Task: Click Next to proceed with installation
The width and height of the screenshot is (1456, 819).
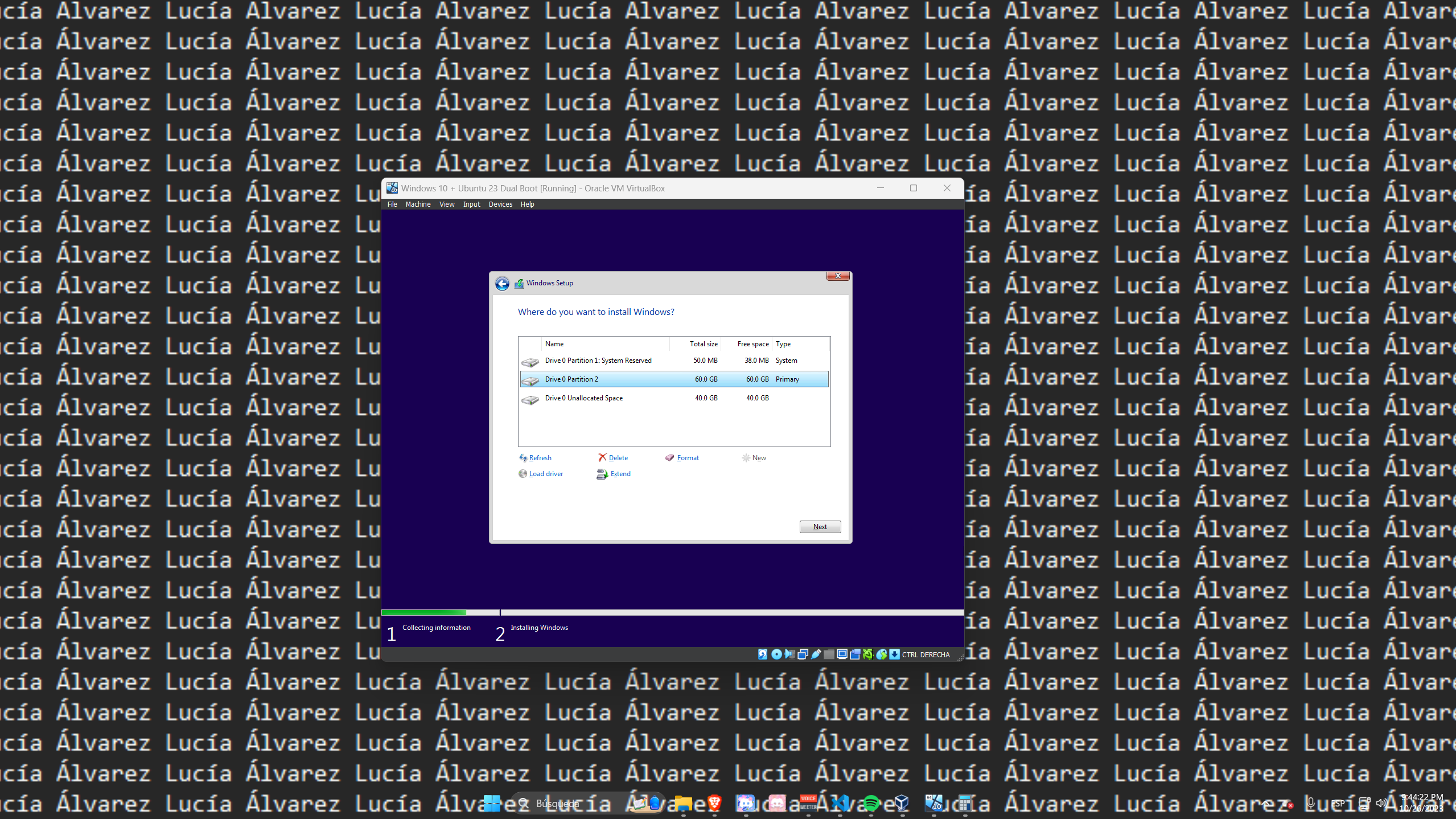Action: [820, 526]
